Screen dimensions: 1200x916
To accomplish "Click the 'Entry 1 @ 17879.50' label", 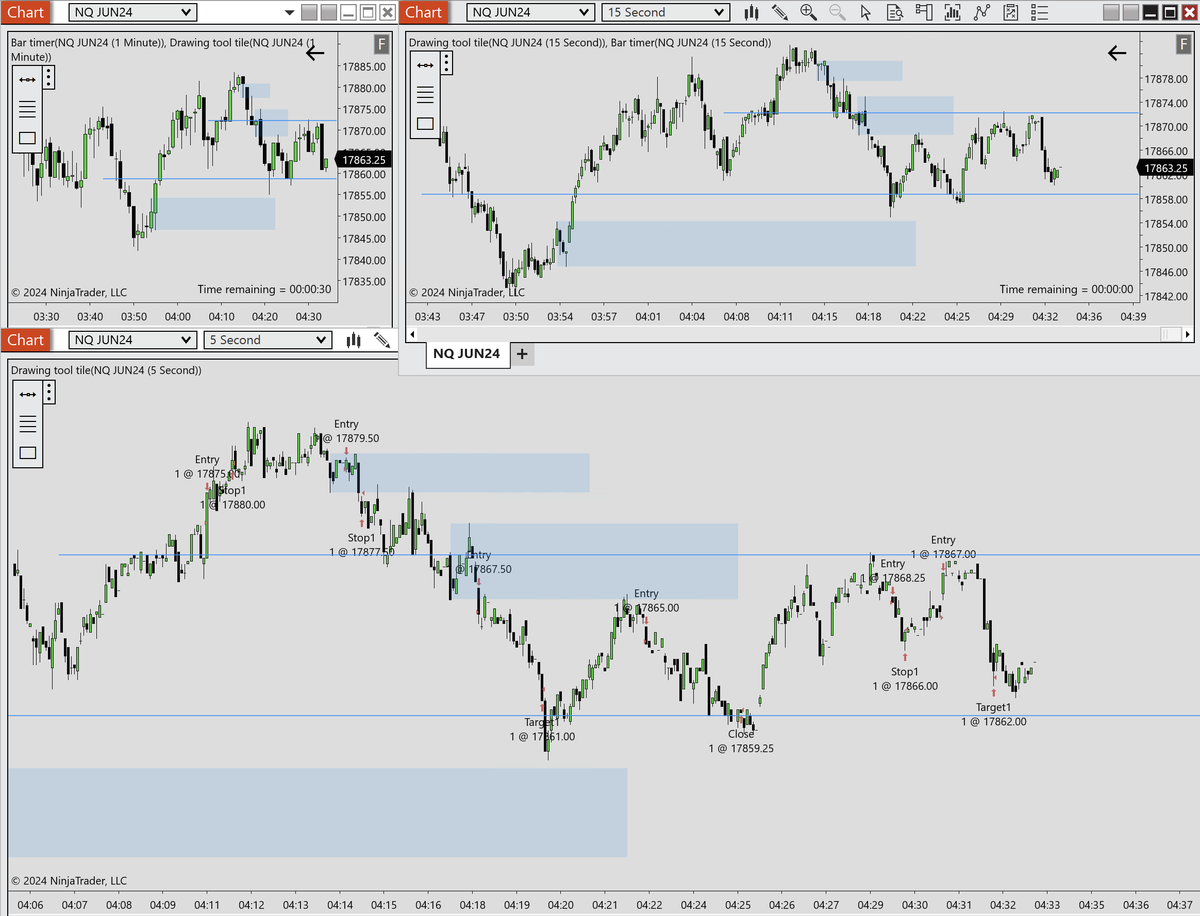I will tap(346, 431).
